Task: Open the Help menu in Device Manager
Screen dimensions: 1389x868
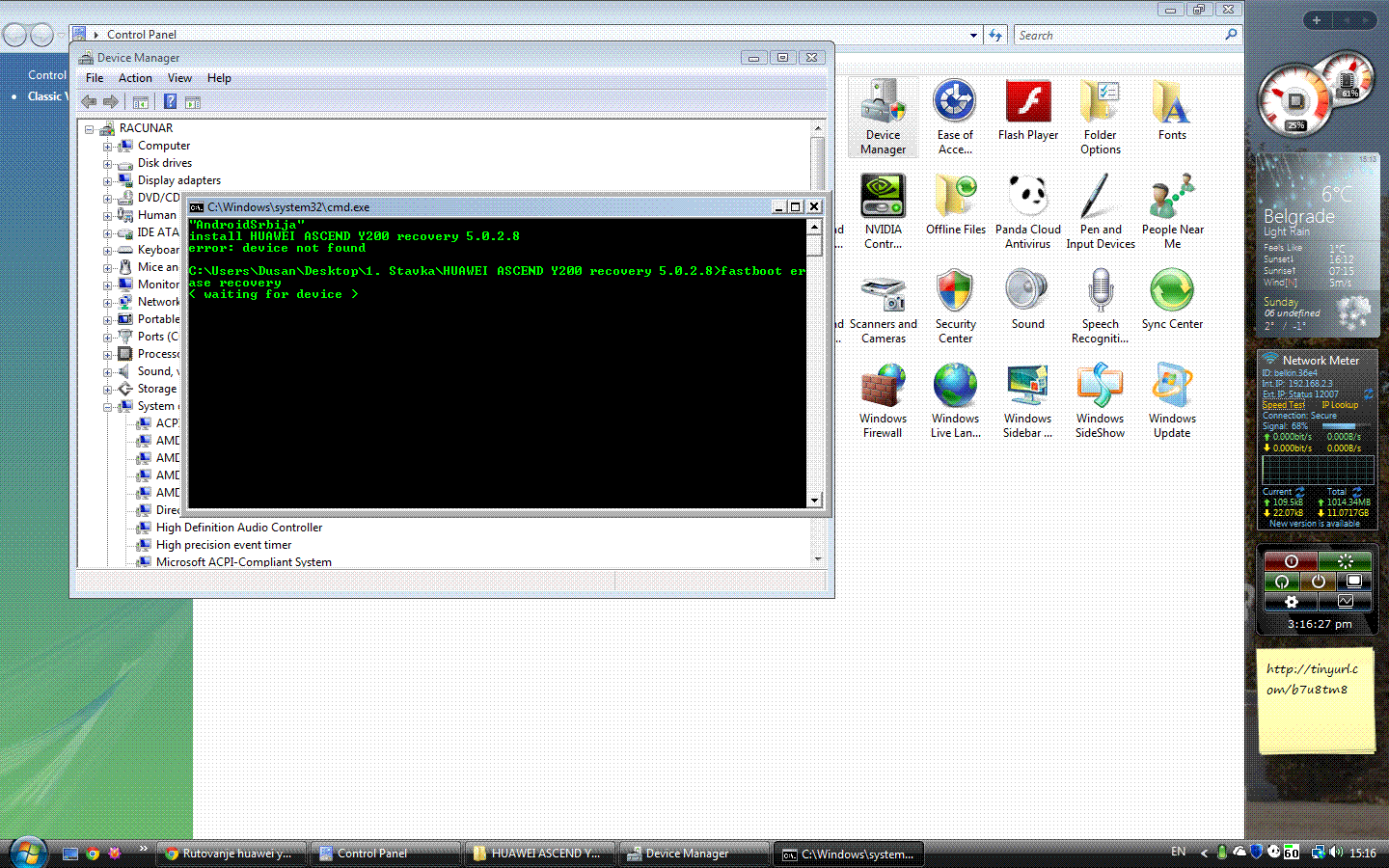Action: point(219,78)
